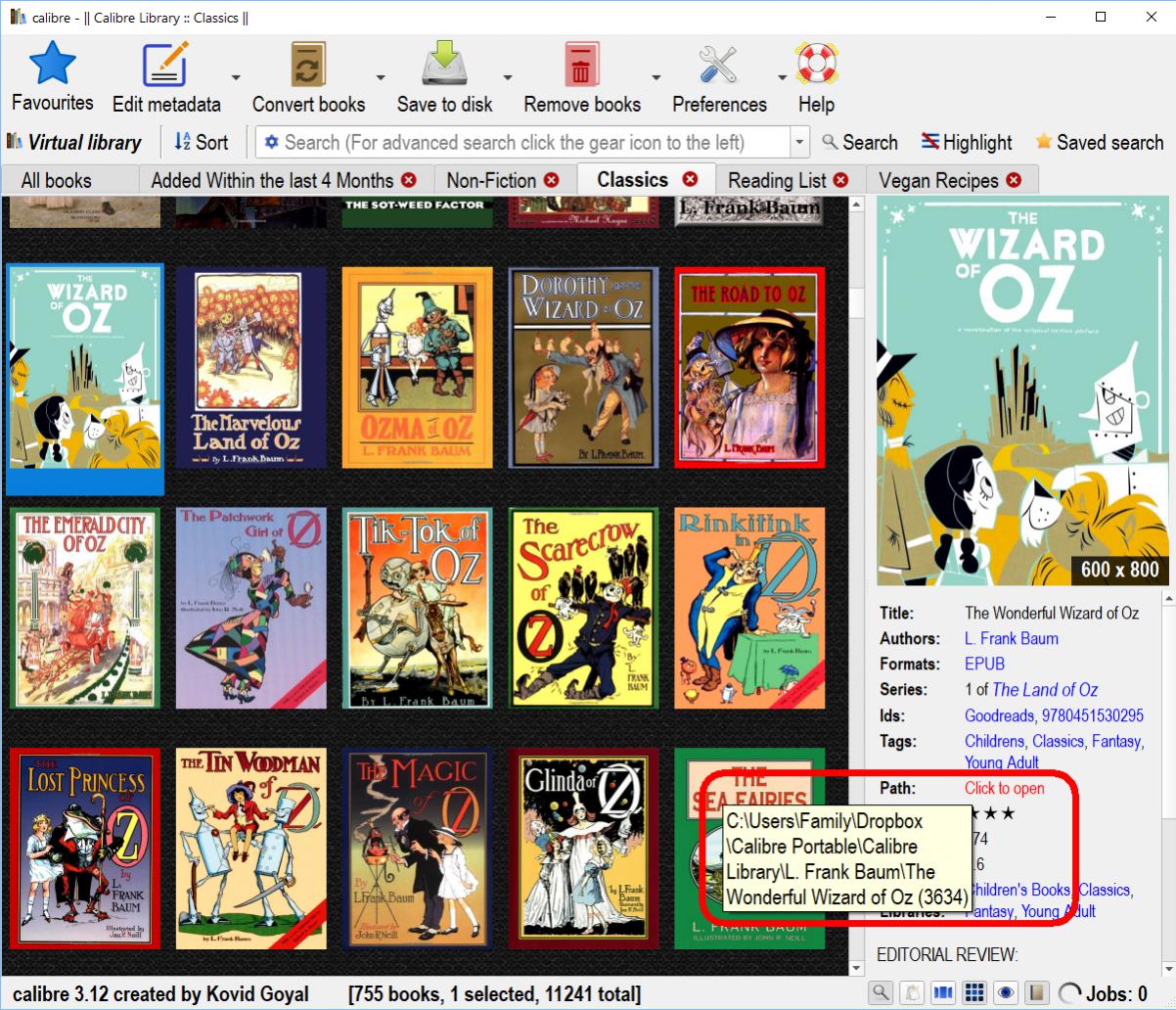
Task: Select The Lost Princess of Oz cover
Action: tap(85, 849)
